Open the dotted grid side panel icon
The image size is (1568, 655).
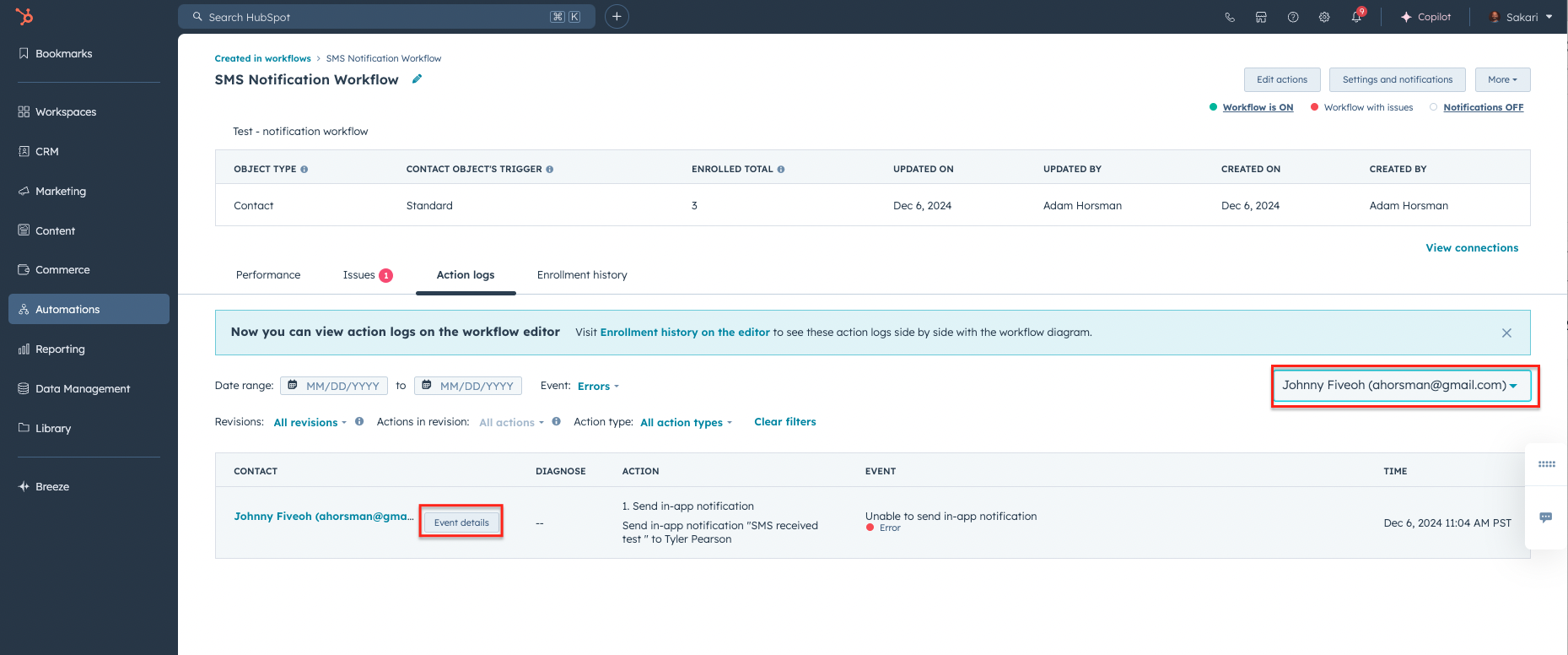[1547, 464]
